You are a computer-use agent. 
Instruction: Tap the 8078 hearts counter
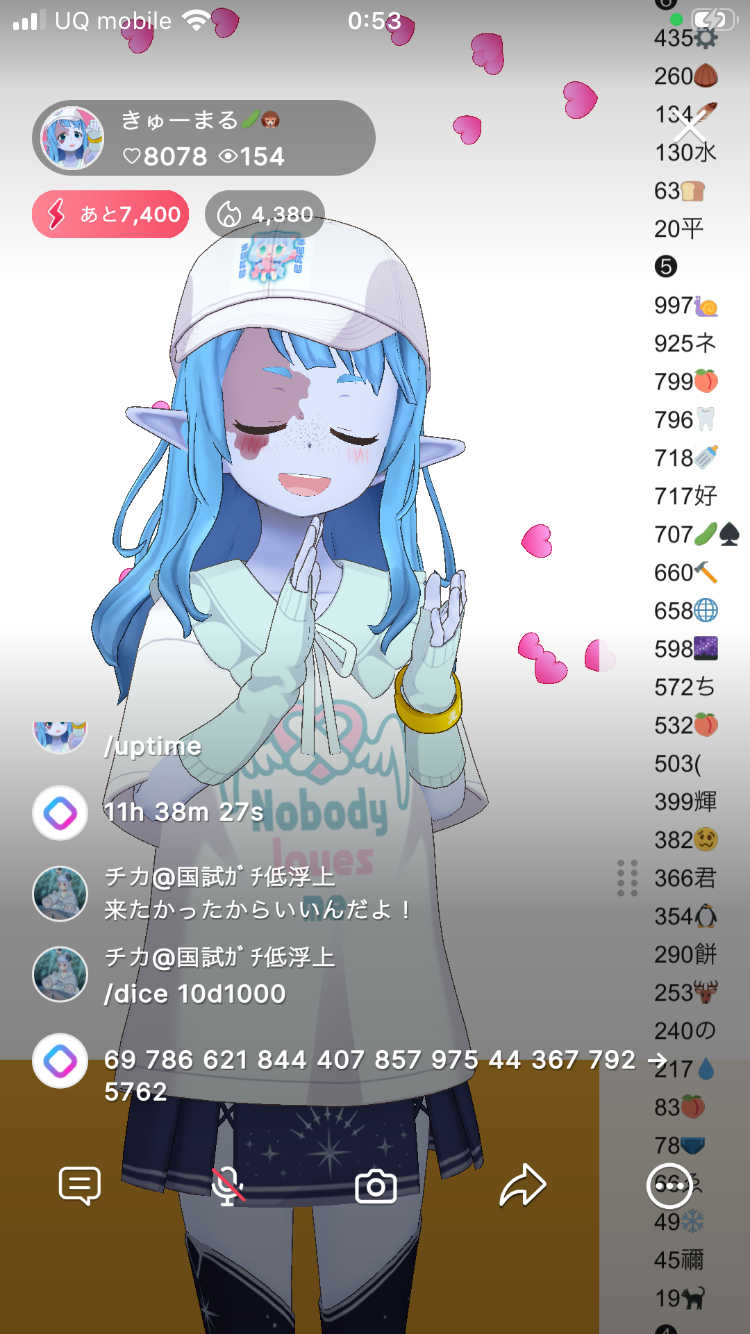click(x=164, y=157)
